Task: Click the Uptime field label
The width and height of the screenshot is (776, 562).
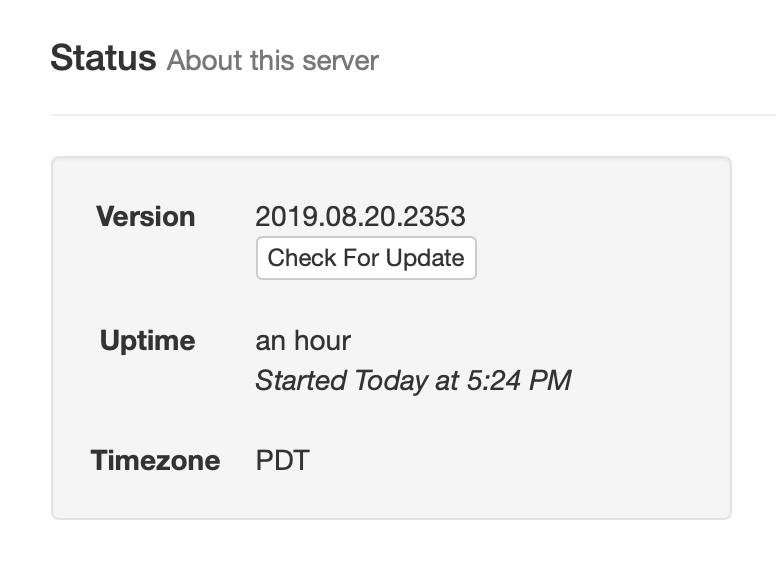Action: 147,341
